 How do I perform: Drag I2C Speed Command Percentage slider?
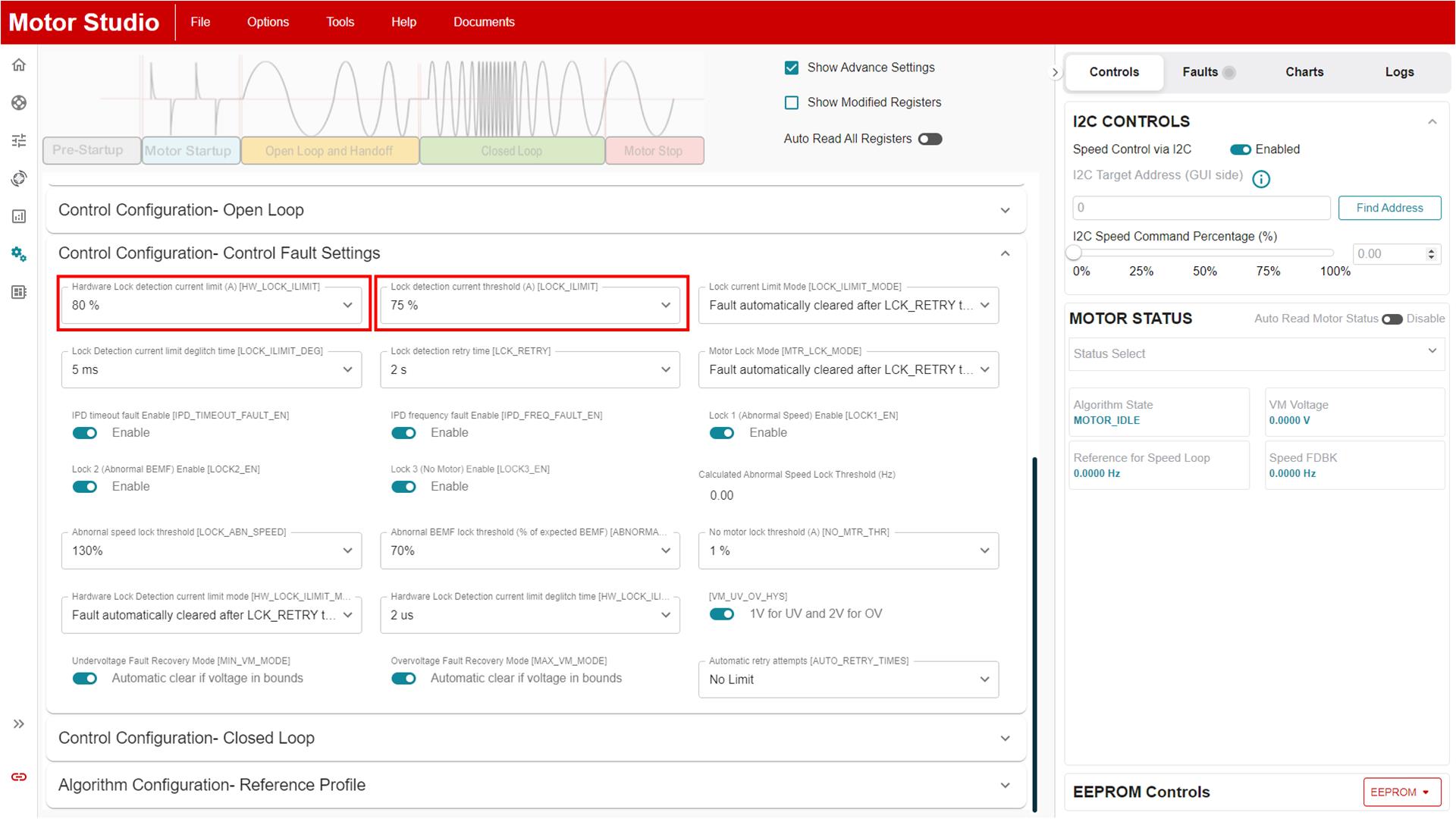pos(1074,253)
